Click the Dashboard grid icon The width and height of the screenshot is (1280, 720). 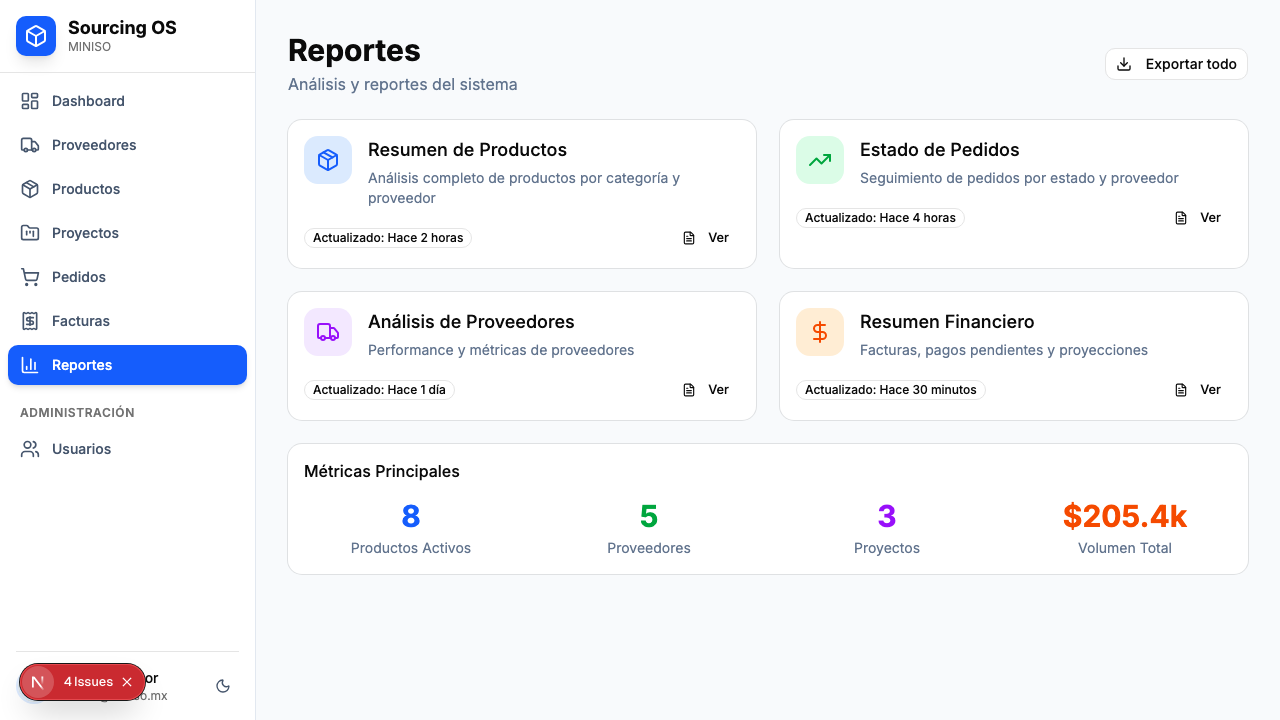[30, 101]
